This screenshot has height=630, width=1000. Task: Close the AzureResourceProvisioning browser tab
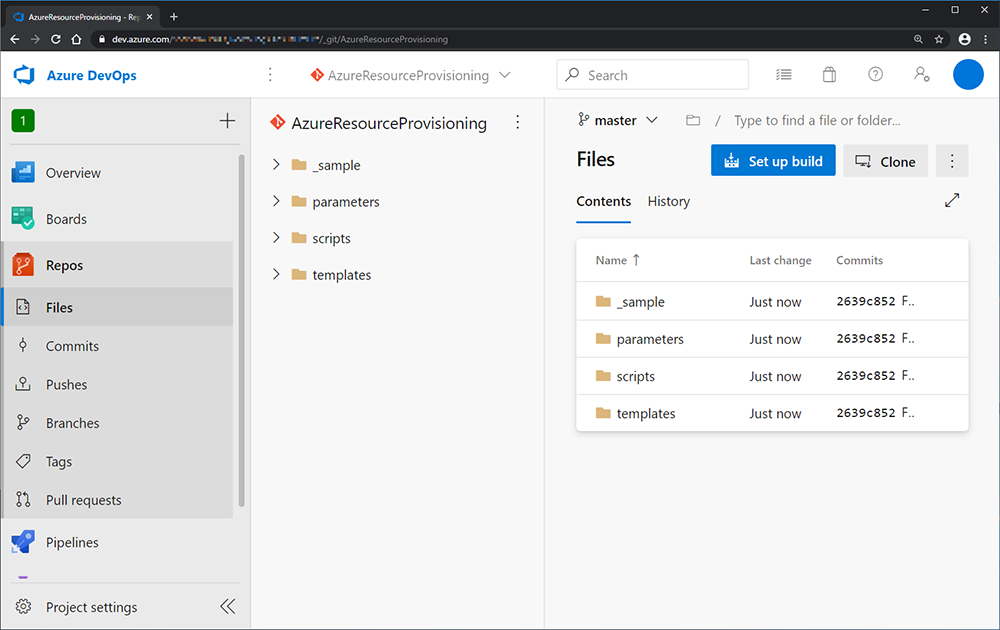(x=149, y=17)
